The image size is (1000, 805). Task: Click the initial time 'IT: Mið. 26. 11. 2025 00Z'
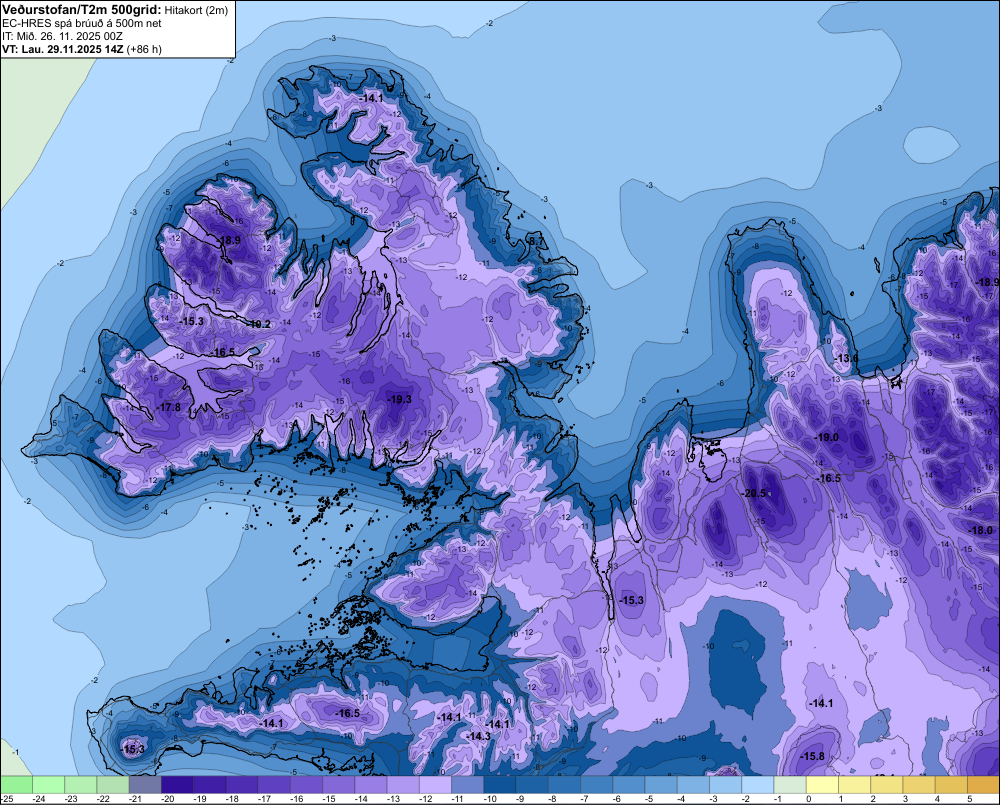[x=62, y=36]
